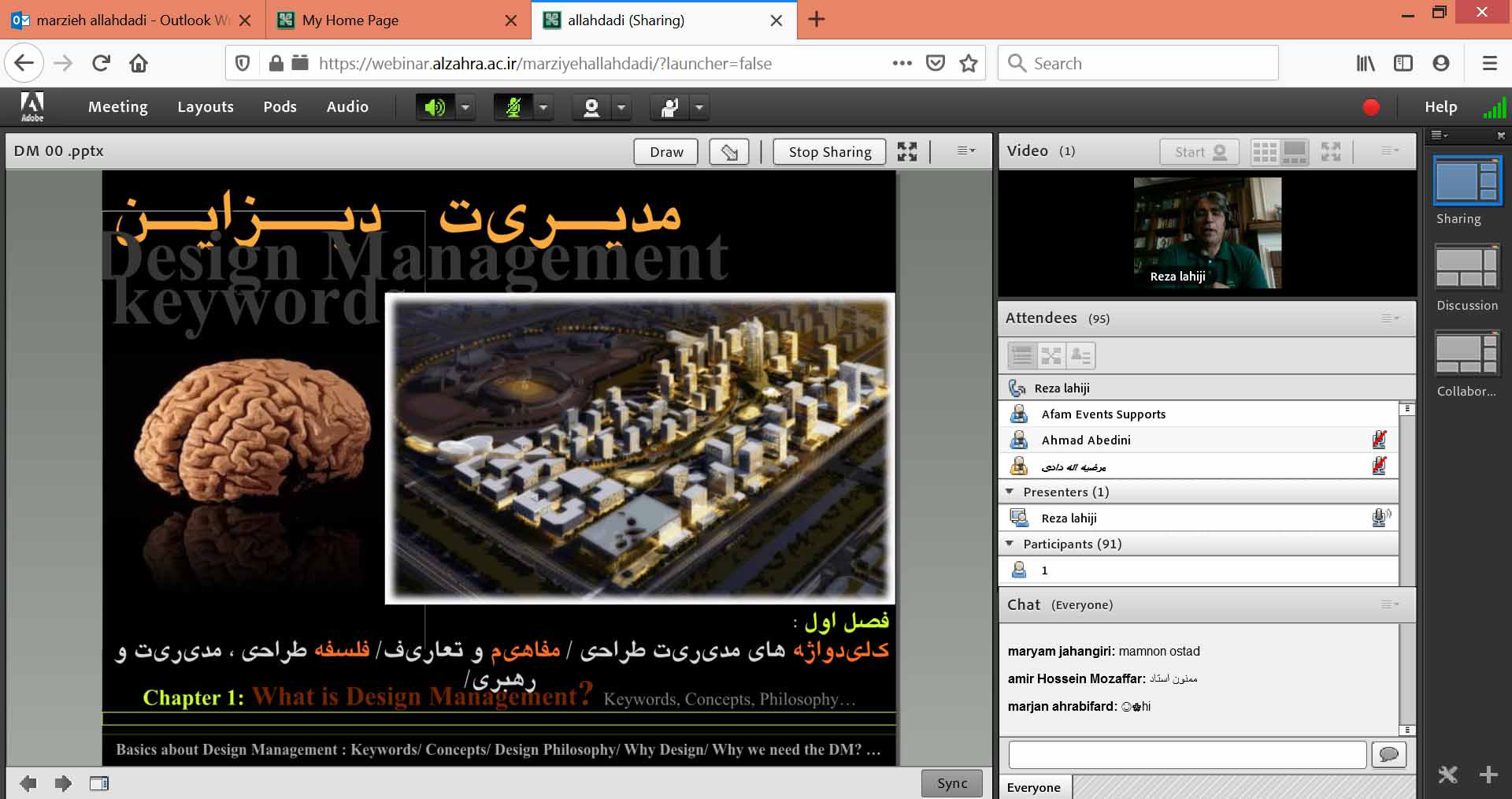Go to browser home page
1512x799 pixels.
click(139, 63)
